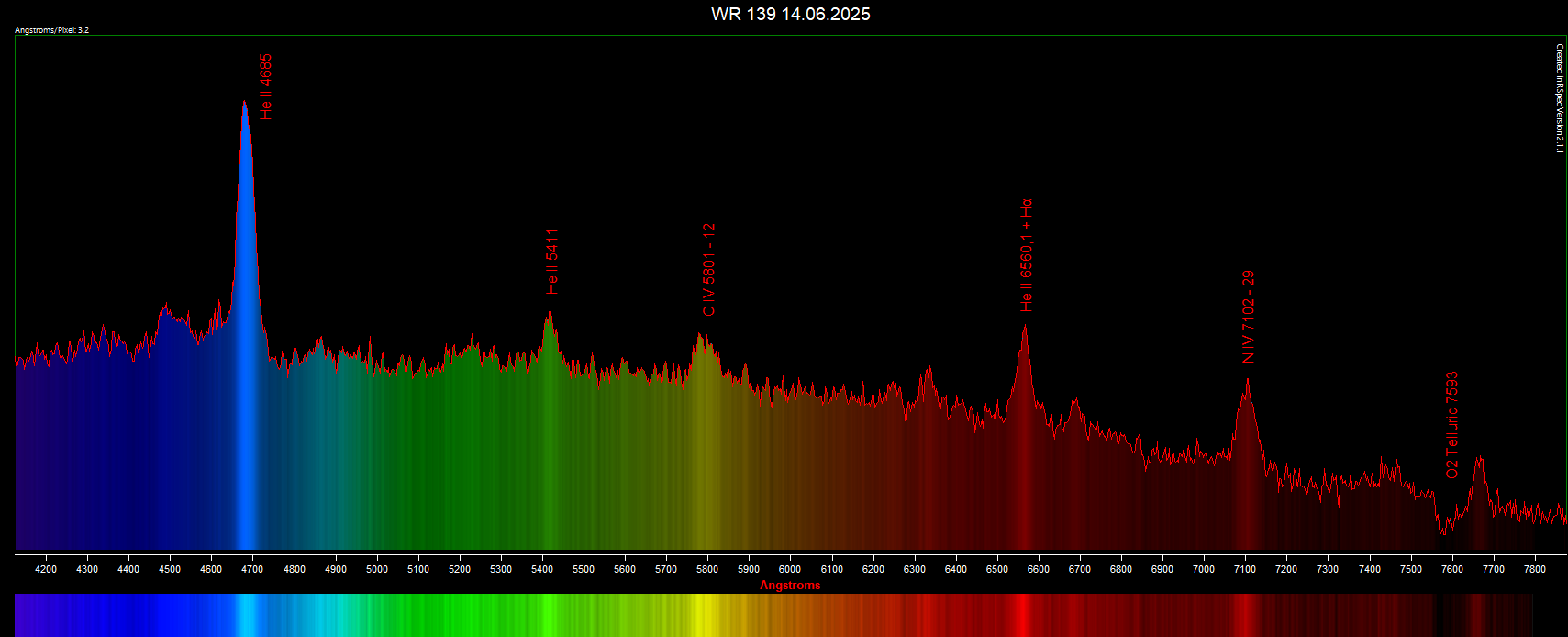Click the 5400 axis tick label
Viewport: 1568px width, 637px height.
(542, 569)
